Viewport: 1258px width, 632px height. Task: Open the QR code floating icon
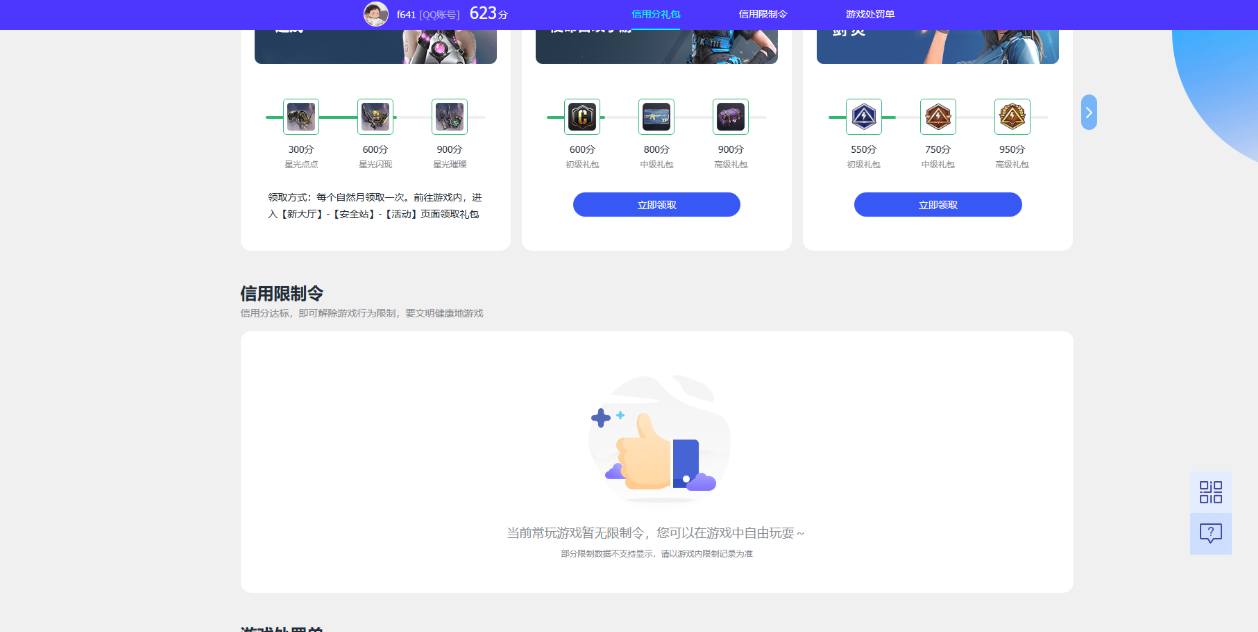point(1211,492)
